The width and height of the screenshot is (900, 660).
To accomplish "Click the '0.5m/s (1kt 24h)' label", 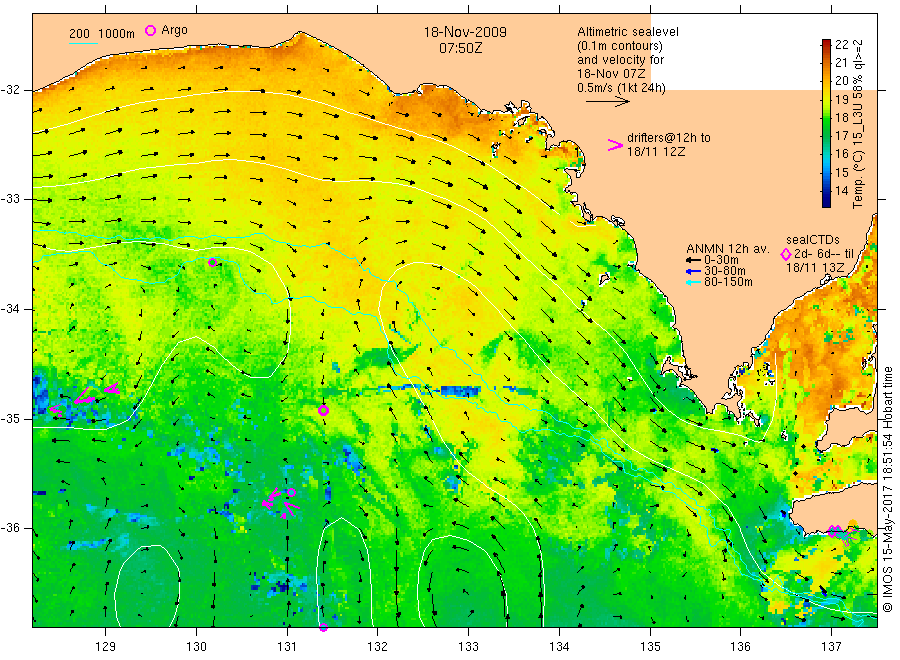I will [621, 88].
